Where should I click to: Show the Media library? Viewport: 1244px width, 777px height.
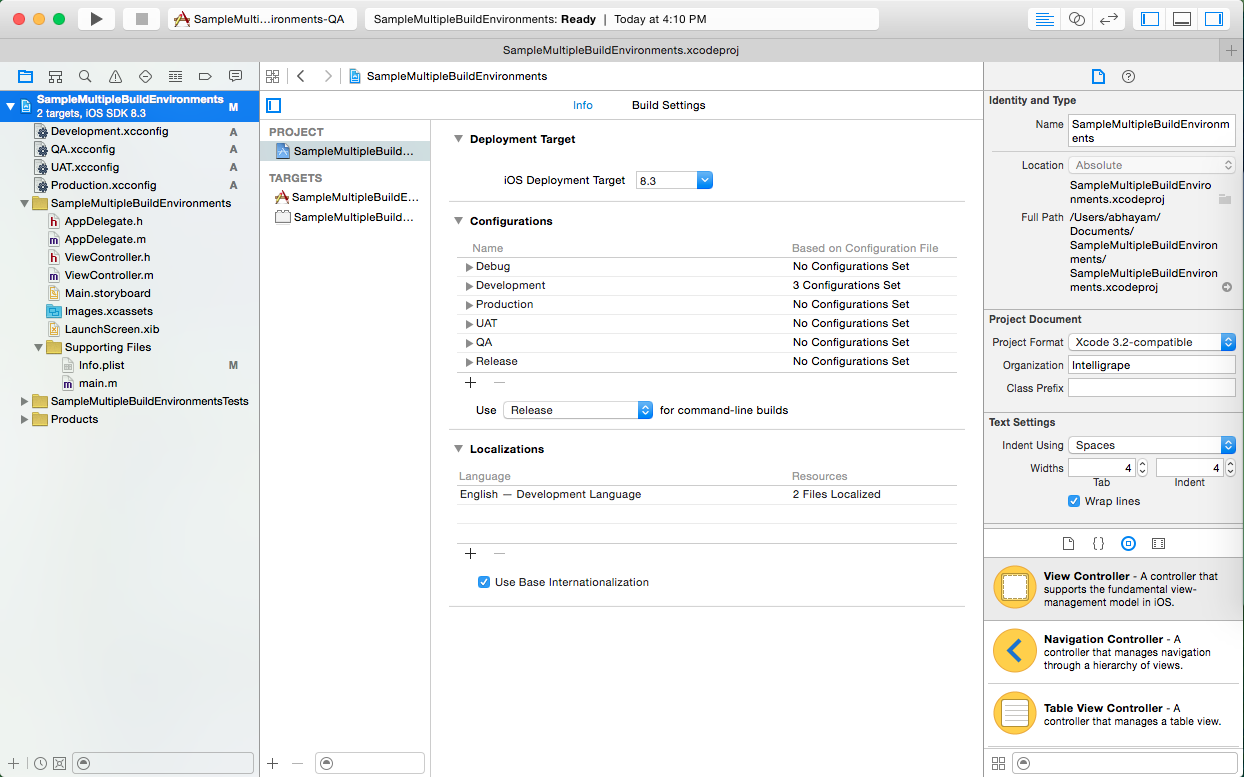tap(1158, 543)
